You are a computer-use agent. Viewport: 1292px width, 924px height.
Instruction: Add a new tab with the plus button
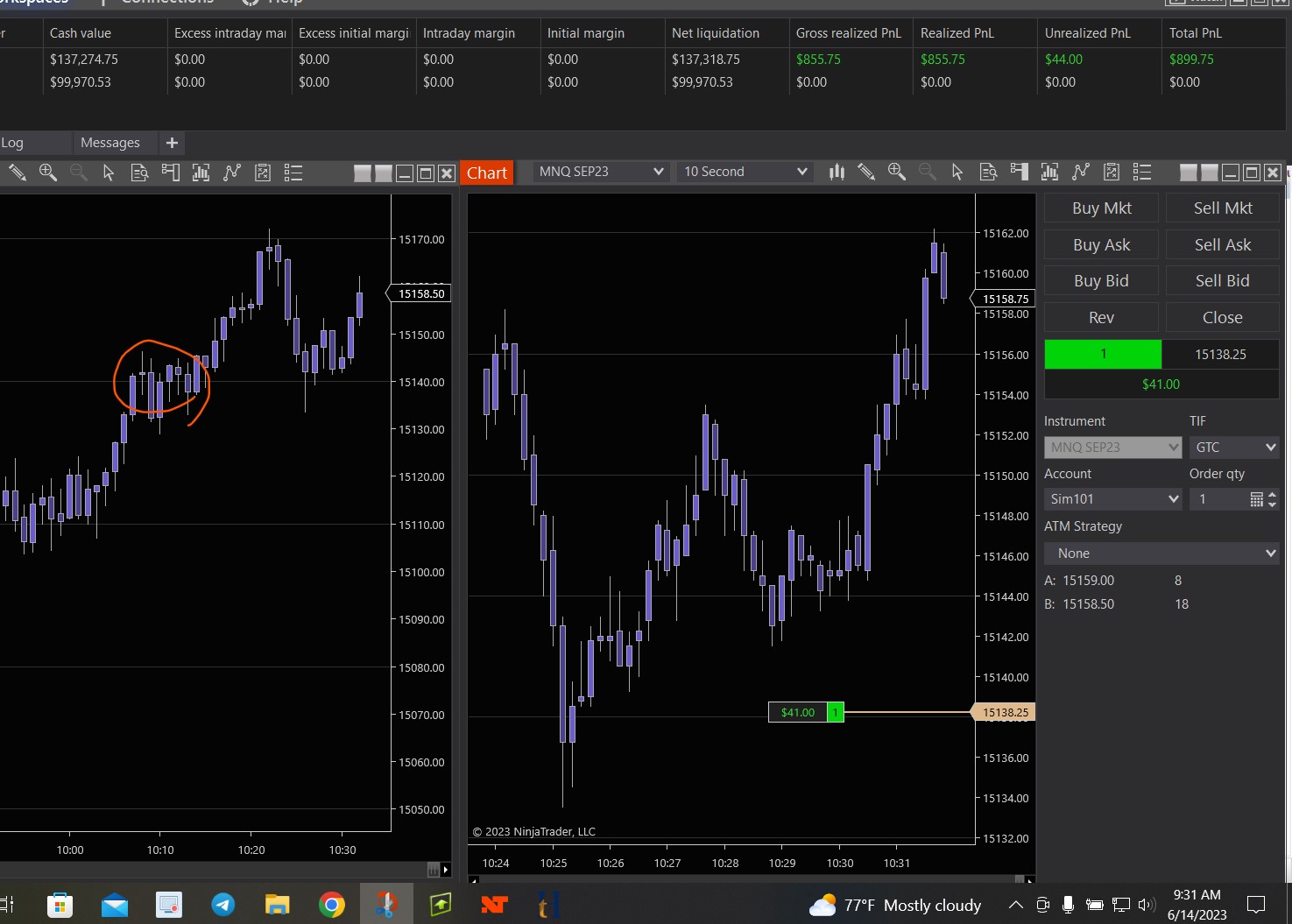172,143
